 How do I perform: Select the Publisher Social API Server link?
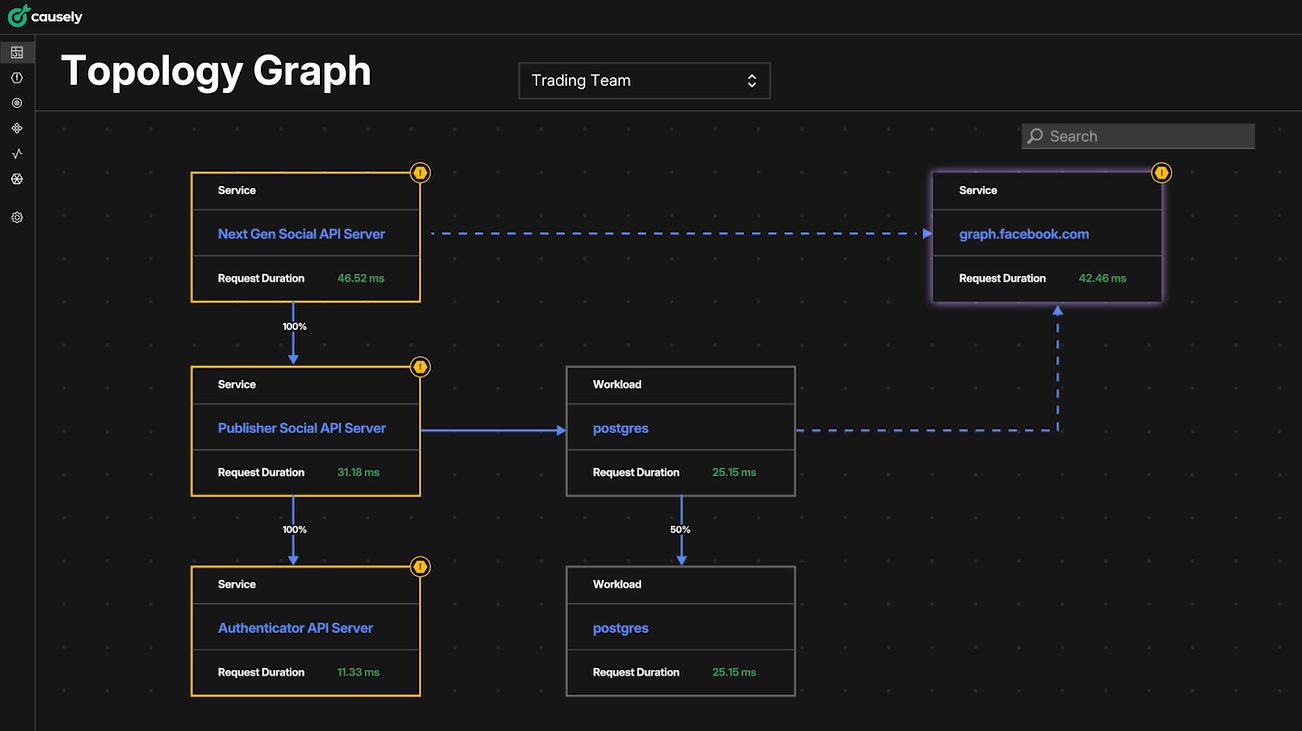302,427
